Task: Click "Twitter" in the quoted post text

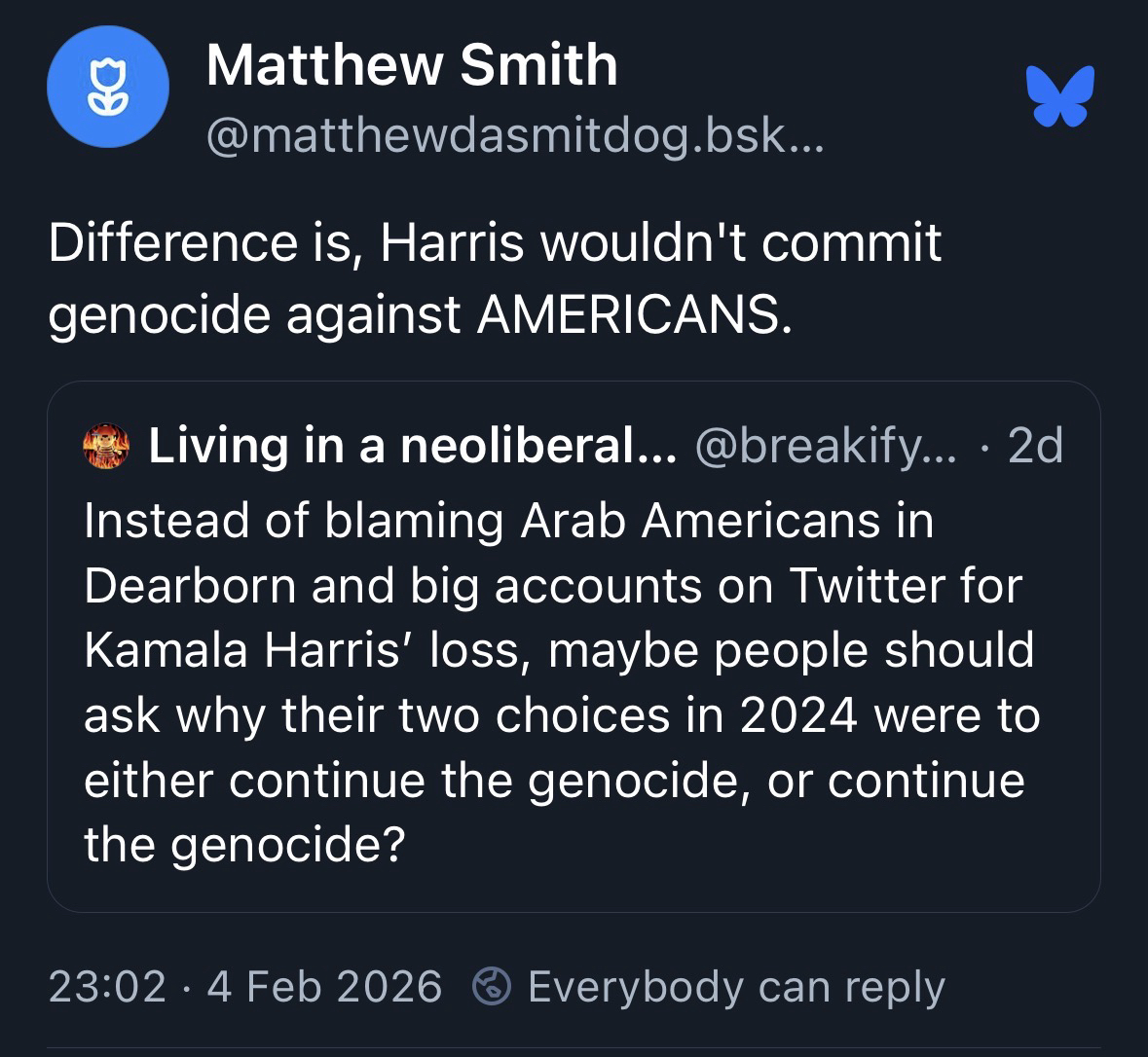Action: pos(858,586)
